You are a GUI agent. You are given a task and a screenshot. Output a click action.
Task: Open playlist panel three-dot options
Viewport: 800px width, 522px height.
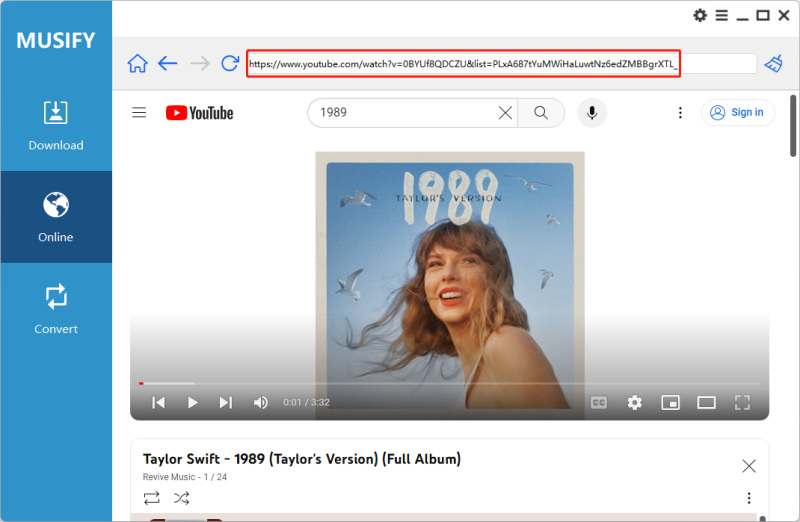(748, 498)
